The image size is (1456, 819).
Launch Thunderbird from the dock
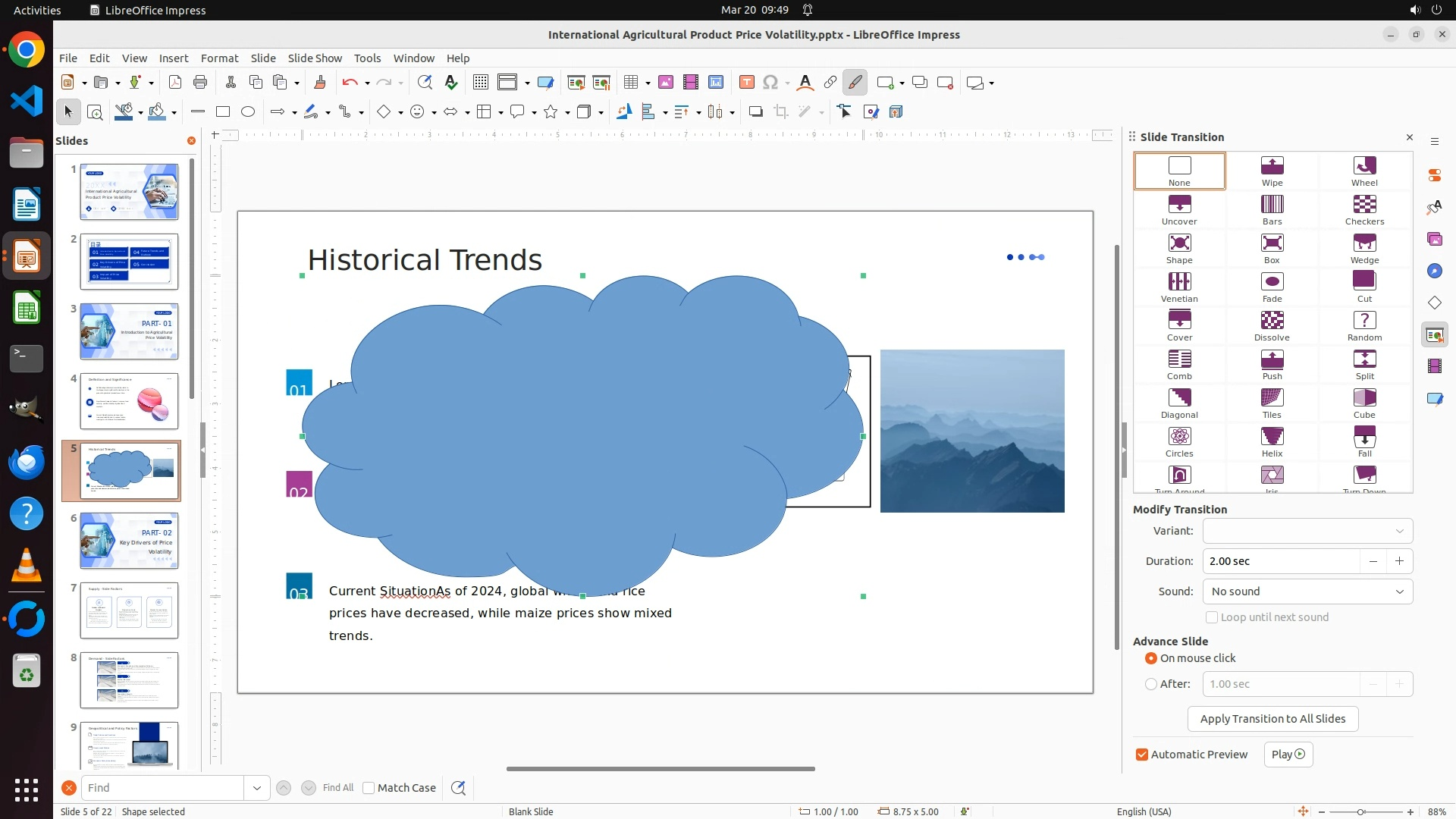click(27, 462)
